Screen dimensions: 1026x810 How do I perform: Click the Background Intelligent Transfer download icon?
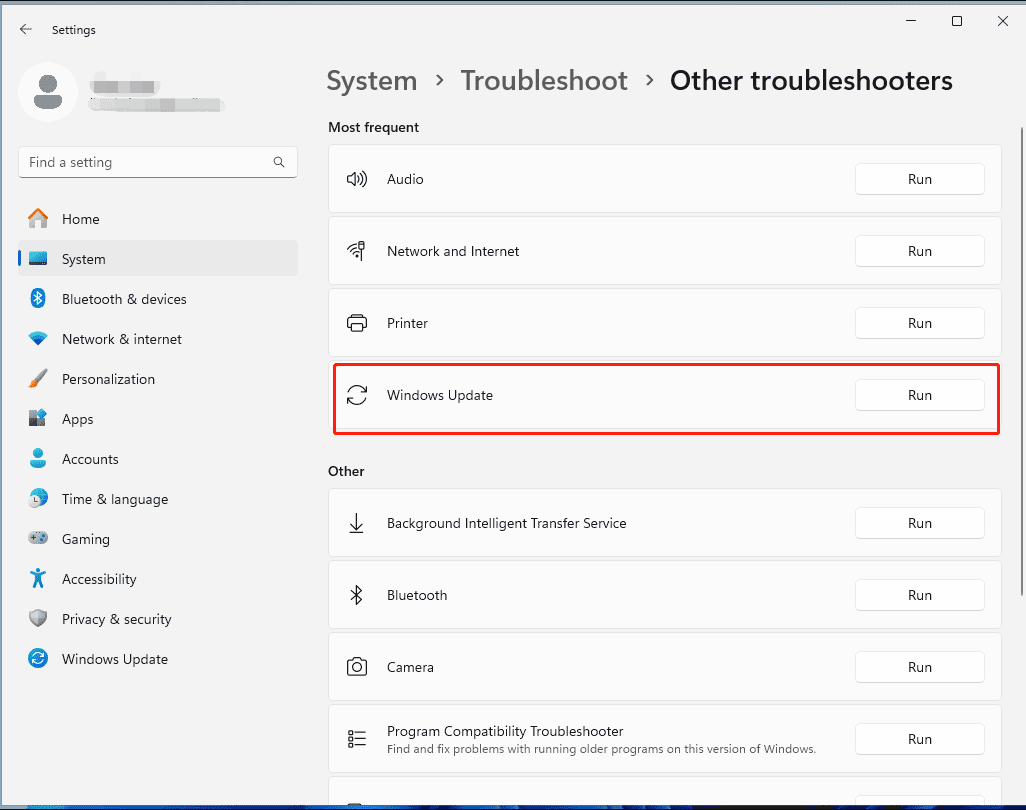point(357,523)
